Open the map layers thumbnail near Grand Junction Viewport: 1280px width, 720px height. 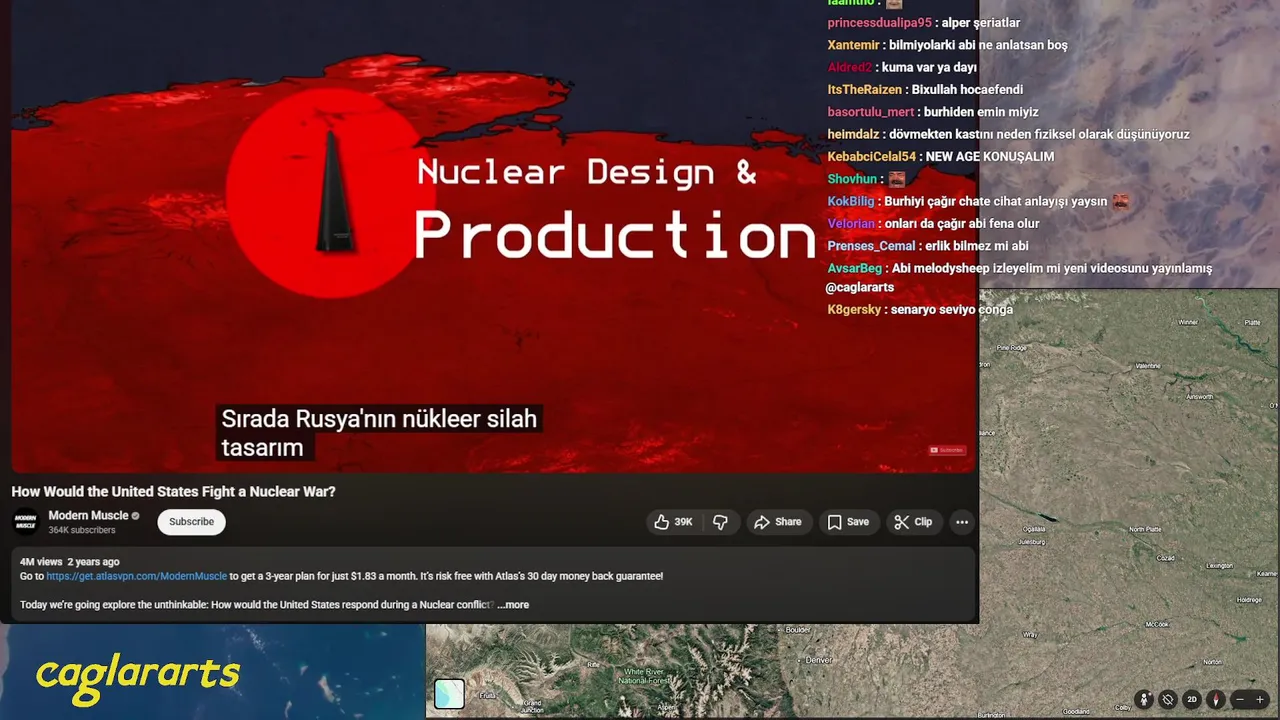[x=449, y=694]
